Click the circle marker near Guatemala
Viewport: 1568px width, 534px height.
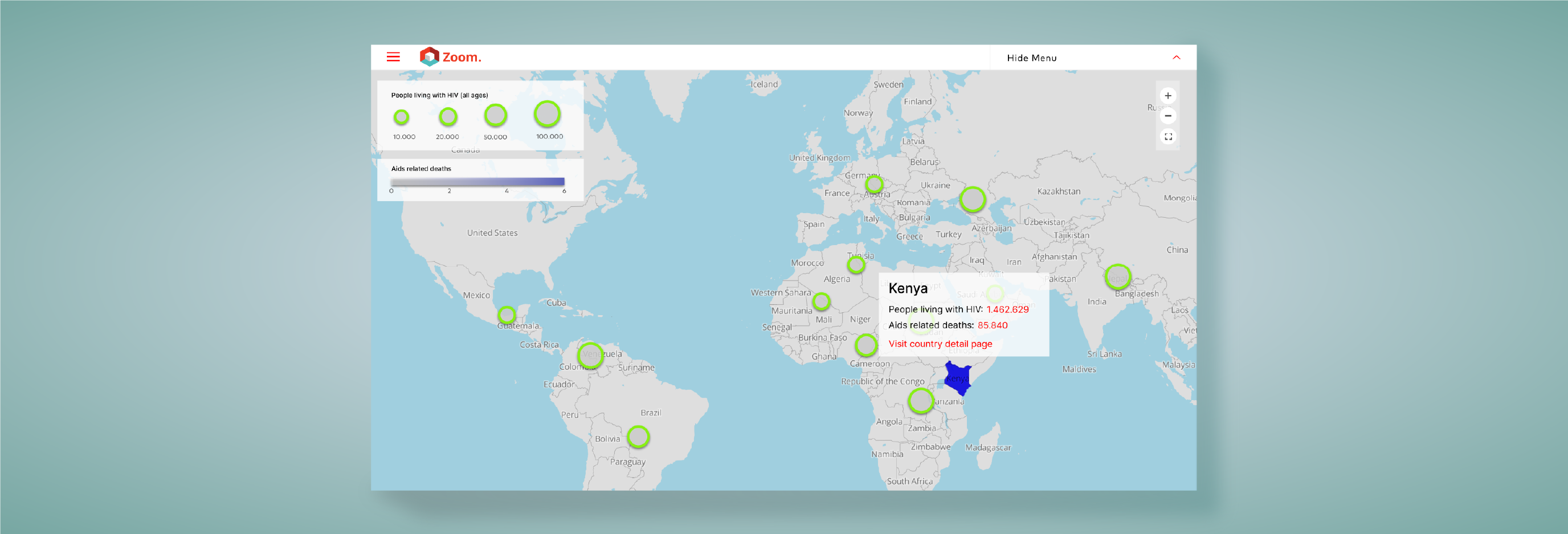(x=507, y=315)
